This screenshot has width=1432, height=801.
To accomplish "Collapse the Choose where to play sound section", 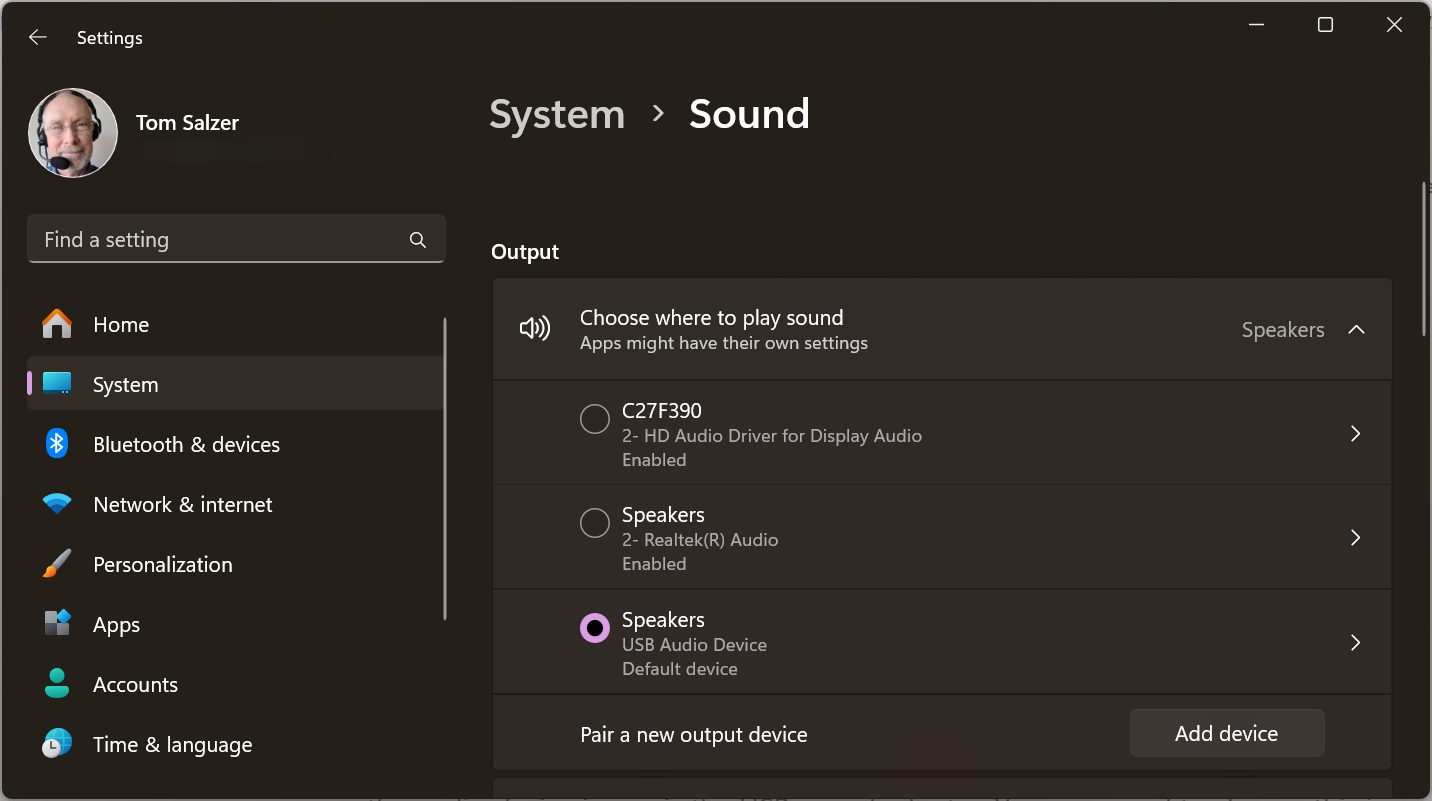I will (x=1356, y=330).
